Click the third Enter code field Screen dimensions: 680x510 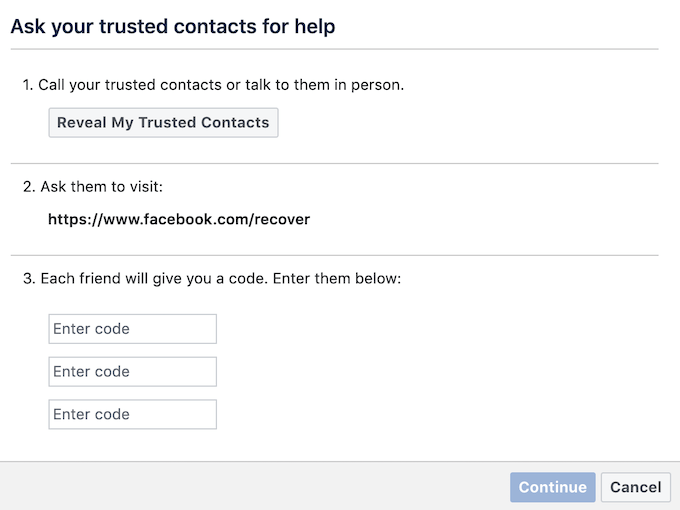coord(132,414)
